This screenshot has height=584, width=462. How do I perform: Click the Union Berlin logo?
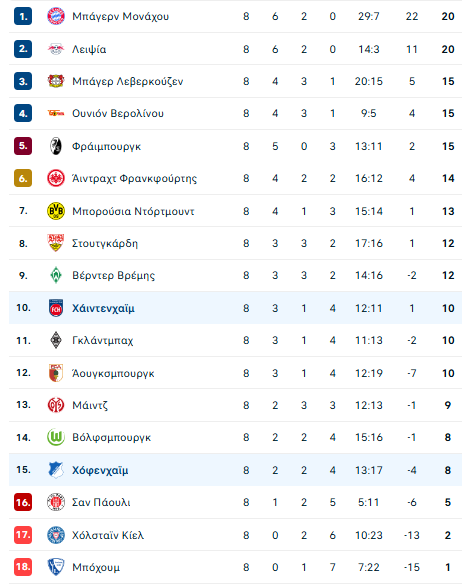click(56, 113)
